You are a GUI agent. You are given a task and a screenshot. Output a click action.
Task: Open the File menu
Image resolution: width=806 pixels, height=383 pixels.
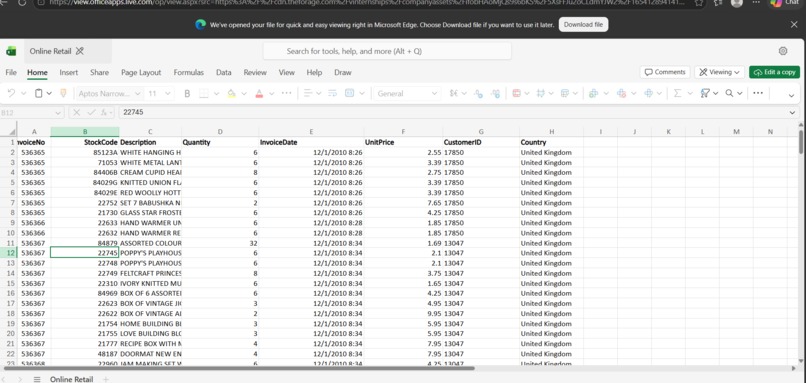[x=11, y=72]
